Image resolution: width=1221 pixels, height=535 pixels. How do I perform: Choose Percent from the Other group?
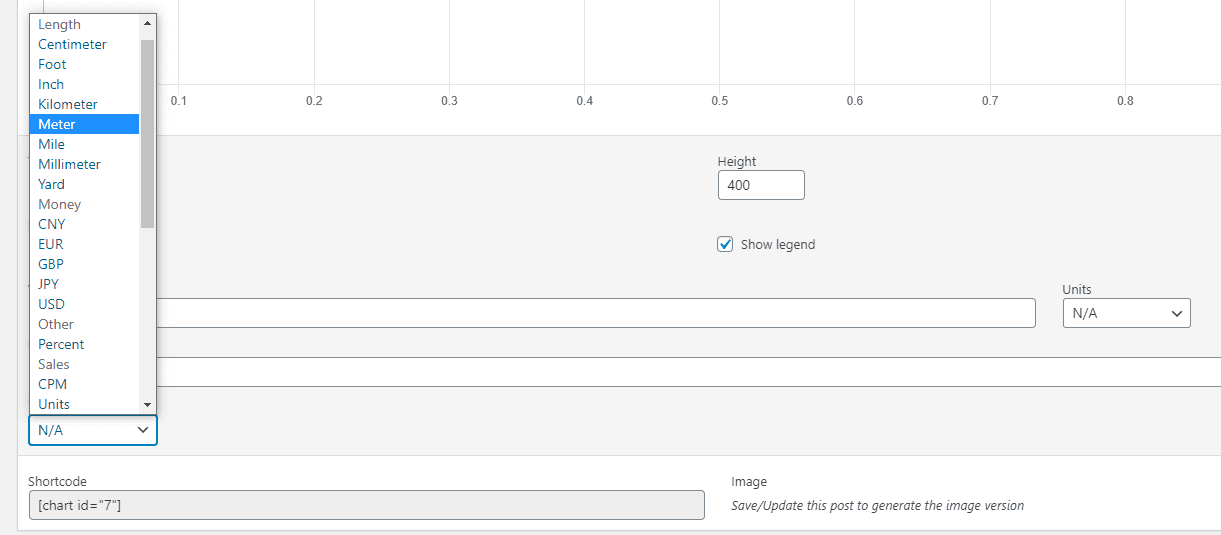[x=61, y=344]
